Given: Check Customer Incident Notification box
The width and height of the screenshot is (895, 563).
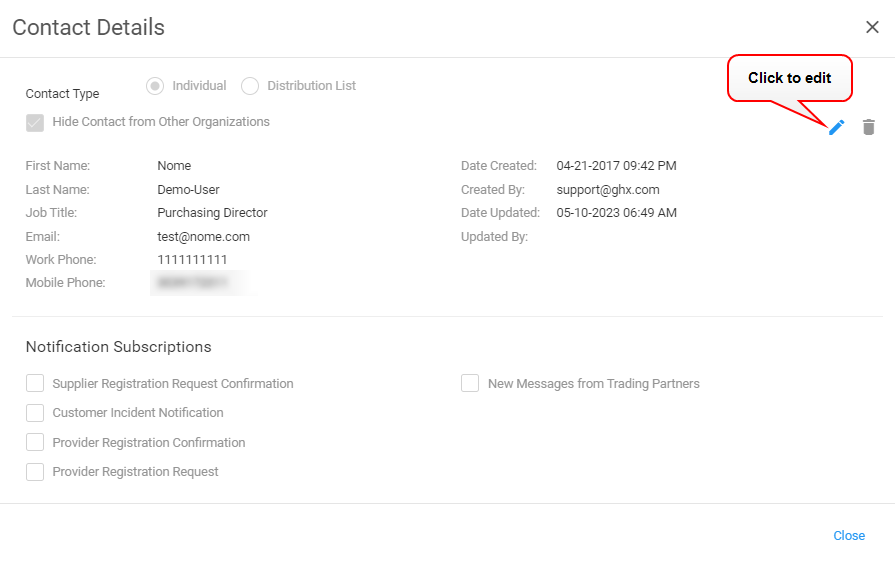Looking at the screenshot, I should coord(35,413).
